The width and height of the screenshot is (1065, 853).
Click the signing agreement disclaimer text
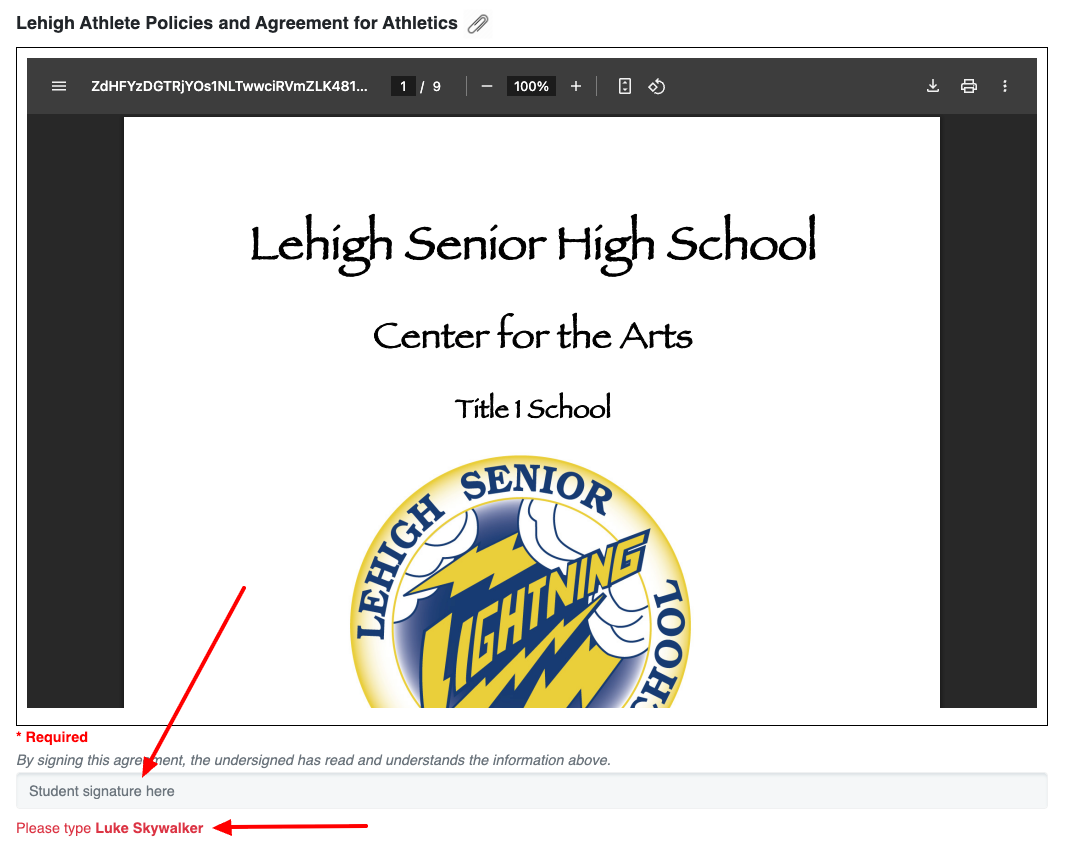pyautogui.click(x=313, y=760)
